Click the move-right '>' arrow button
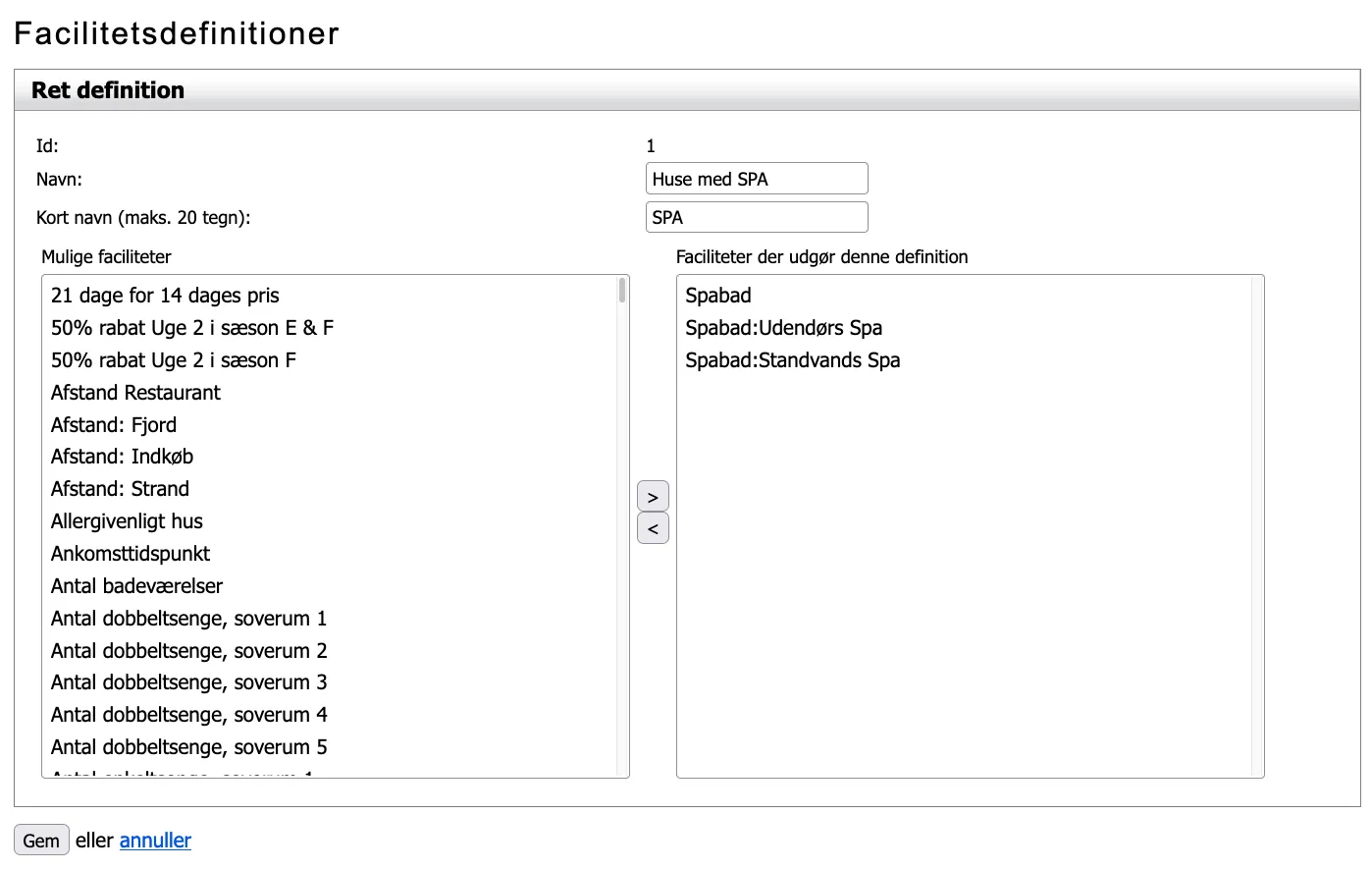1372x869 pixels. [653, 497]
